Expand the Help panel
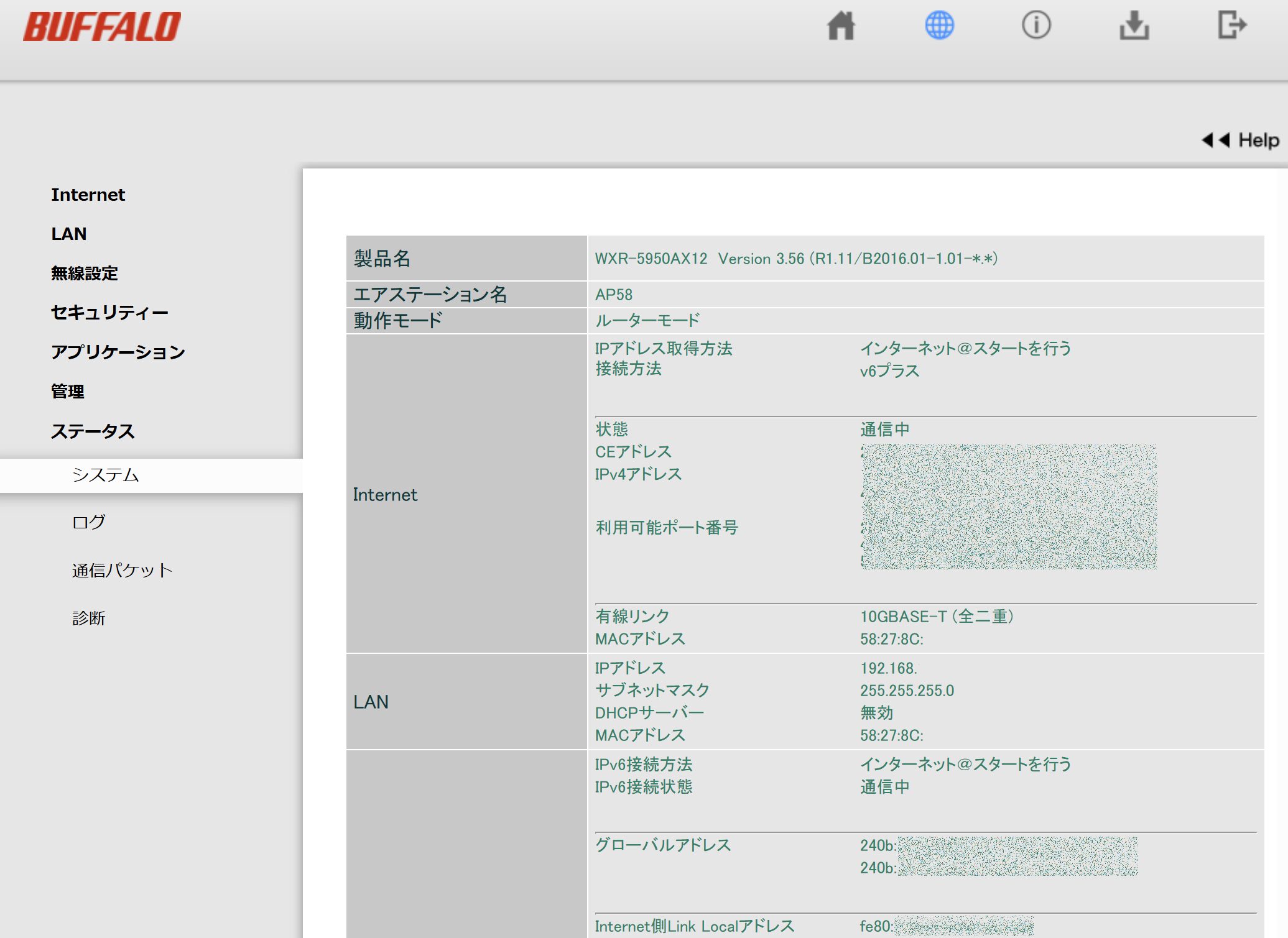The width and height of the screenshot is (1288, 938). coord(1240,140)
